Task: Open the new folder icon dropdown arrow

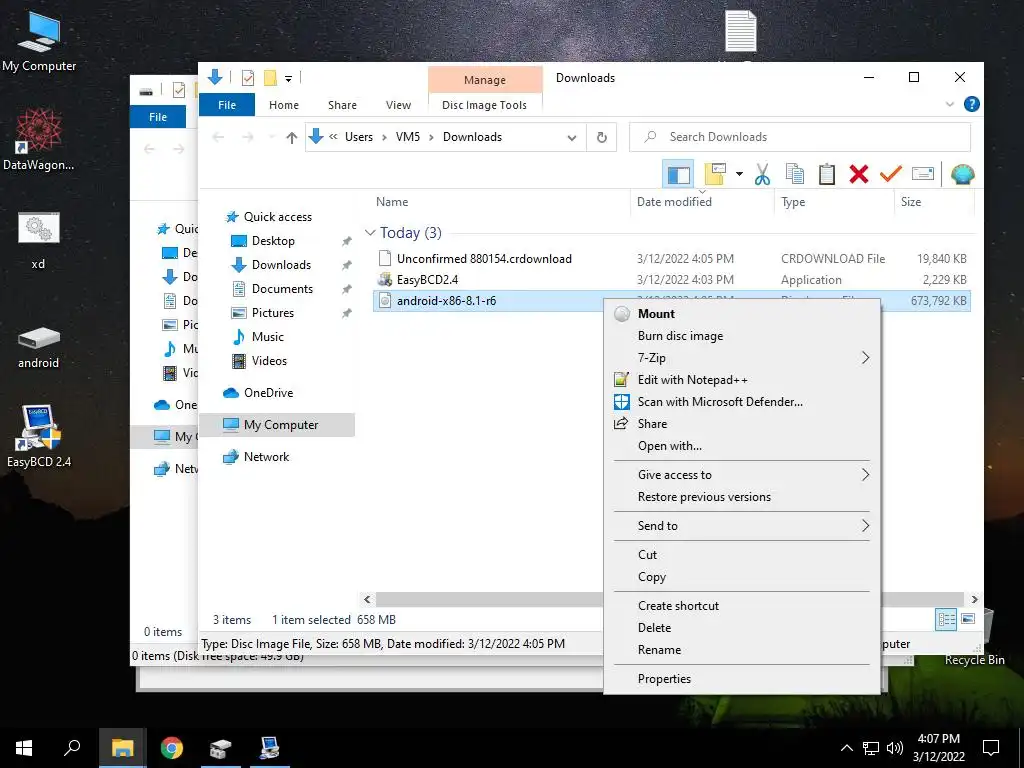Action: [739, 174]
